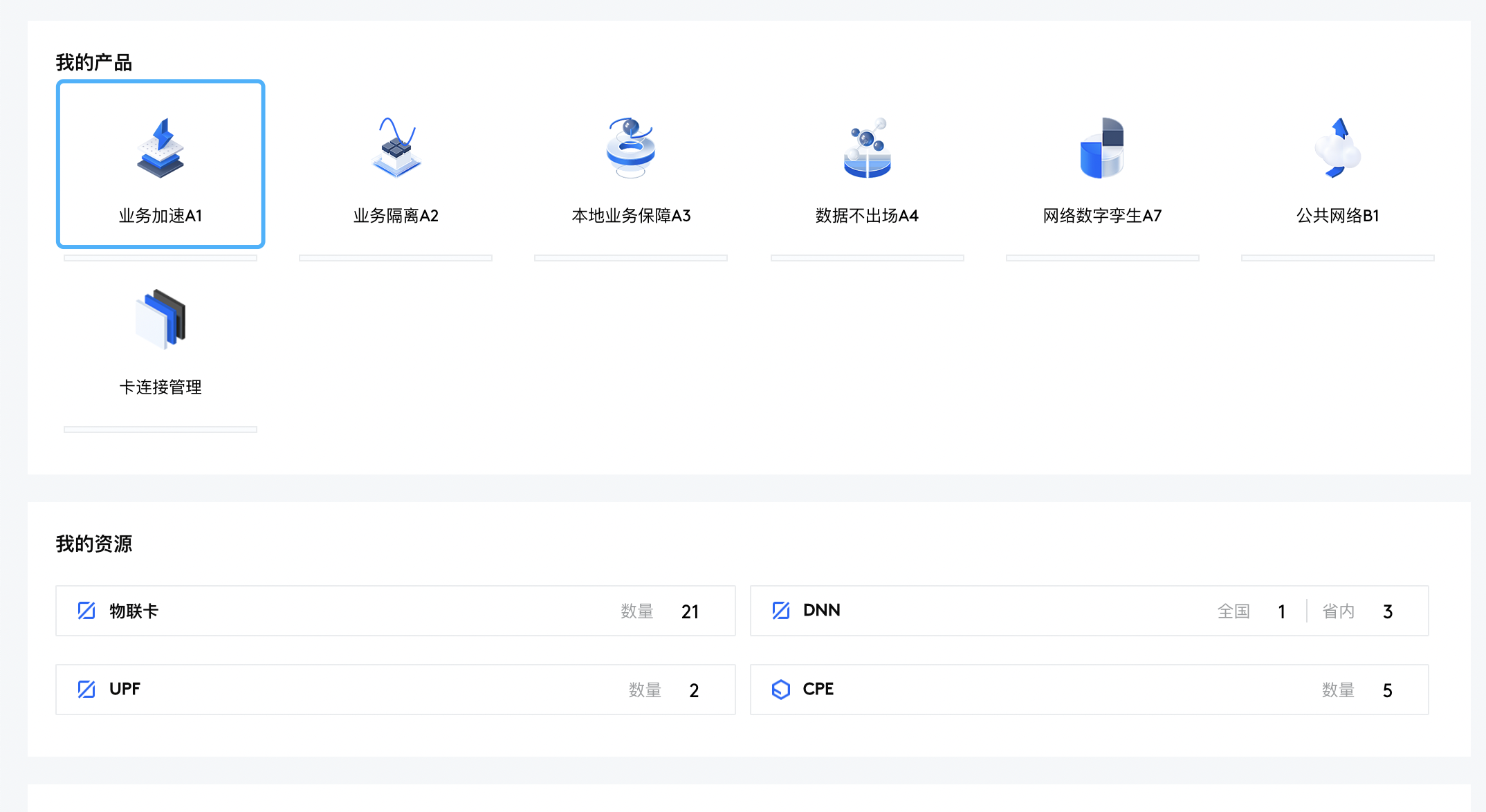
Task: Select the 公共网络B1 cloud arrow icon
Action: pos(1337,147)
